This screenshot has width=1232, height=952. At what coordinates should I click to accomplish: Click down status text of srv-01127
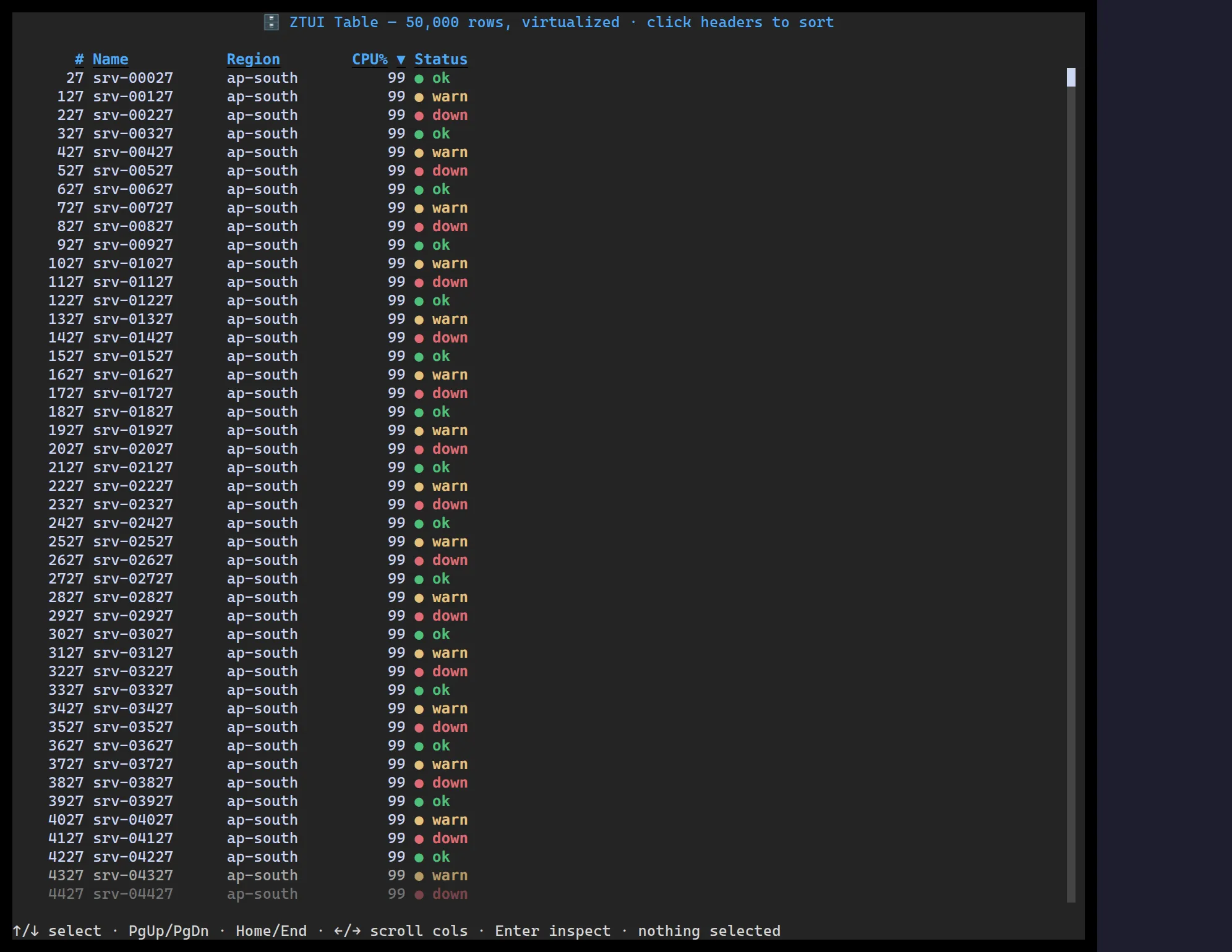[x=450, y=282]
